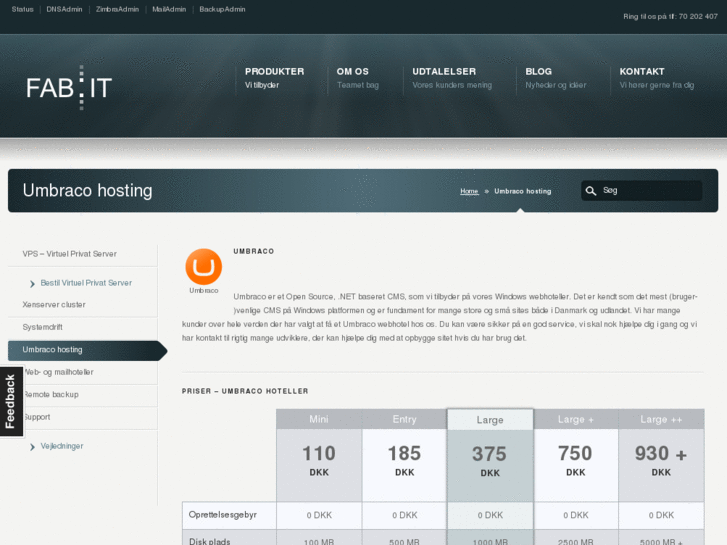
Task: Select Umbraco hosting sidebar item
Action: coord(87,350)
